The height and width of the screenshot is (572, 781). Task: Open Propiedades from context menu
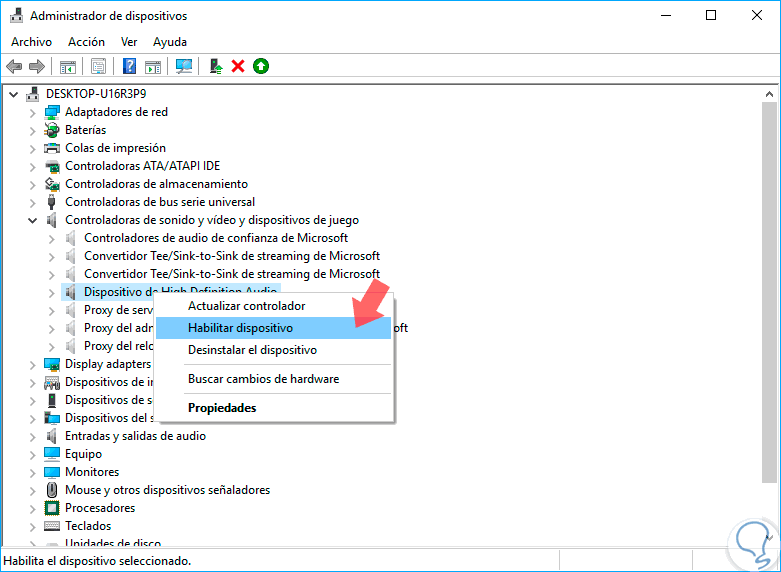[x=273, y=408]
